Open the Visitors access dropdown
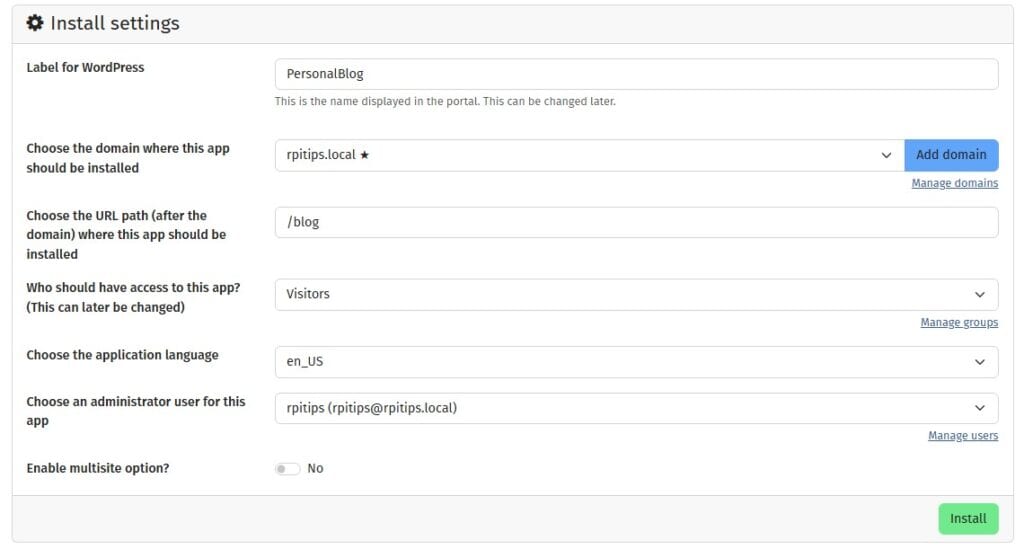 pos(636,294)
